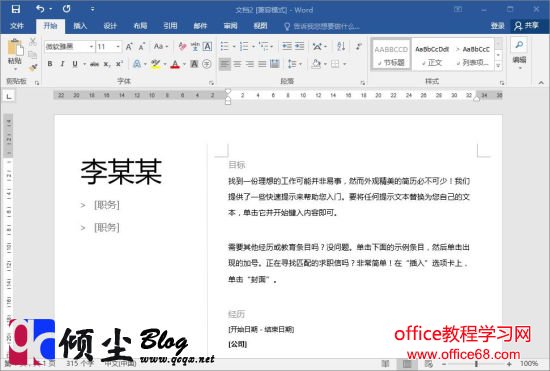
Task: Apply the 正文 style
Action: click(x=432, y=55)
